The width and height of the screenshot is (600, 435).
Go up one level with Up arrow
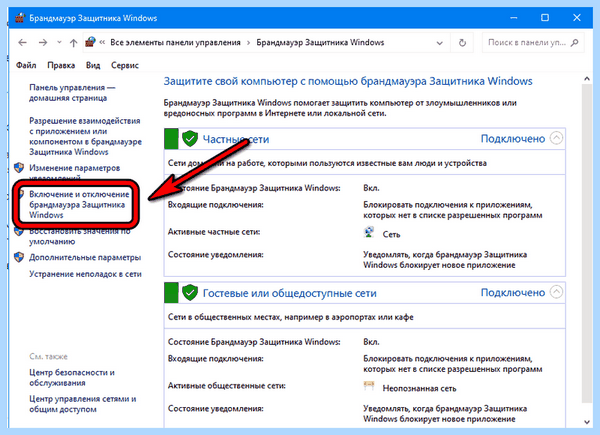[73, 43]
